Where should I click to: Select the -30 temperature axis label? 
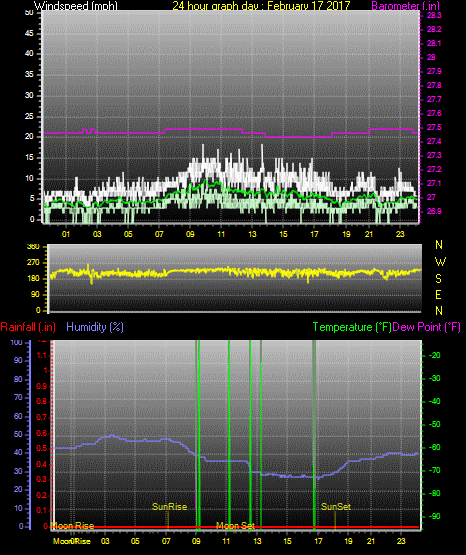point(435,378)
